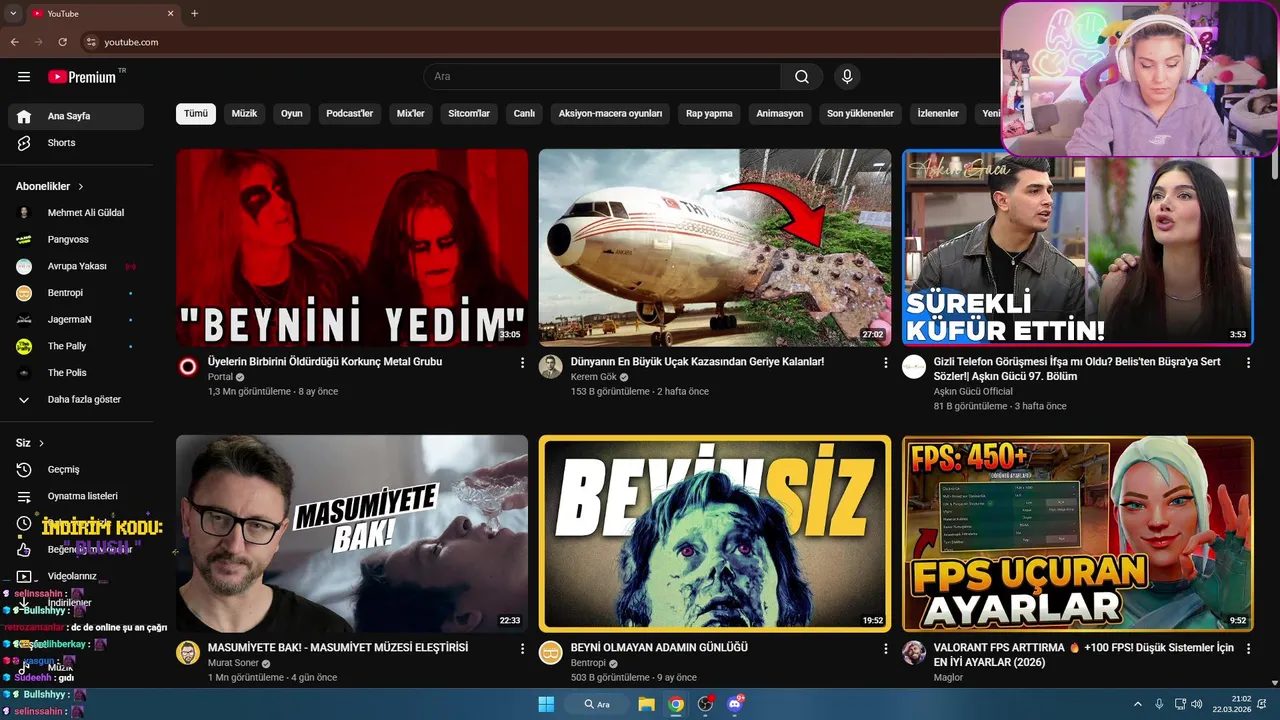Screen dimensions: 1280x720
Task: Expand Daha fazla göster subscriptions
Action: point(76,399)
